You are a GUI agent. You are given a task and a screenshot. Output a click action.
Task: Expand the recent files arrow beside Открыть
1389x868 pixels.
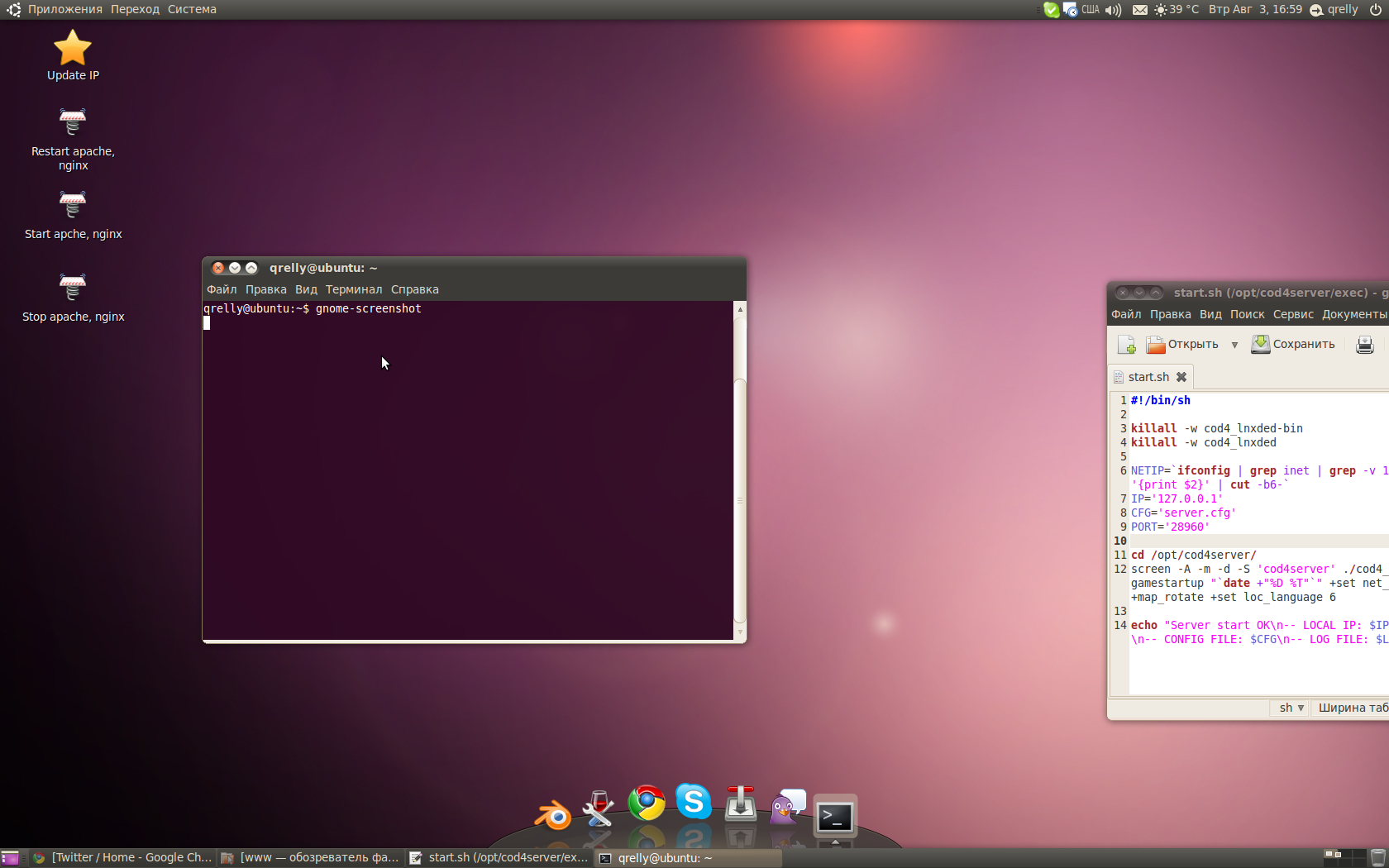[1234, 345]
